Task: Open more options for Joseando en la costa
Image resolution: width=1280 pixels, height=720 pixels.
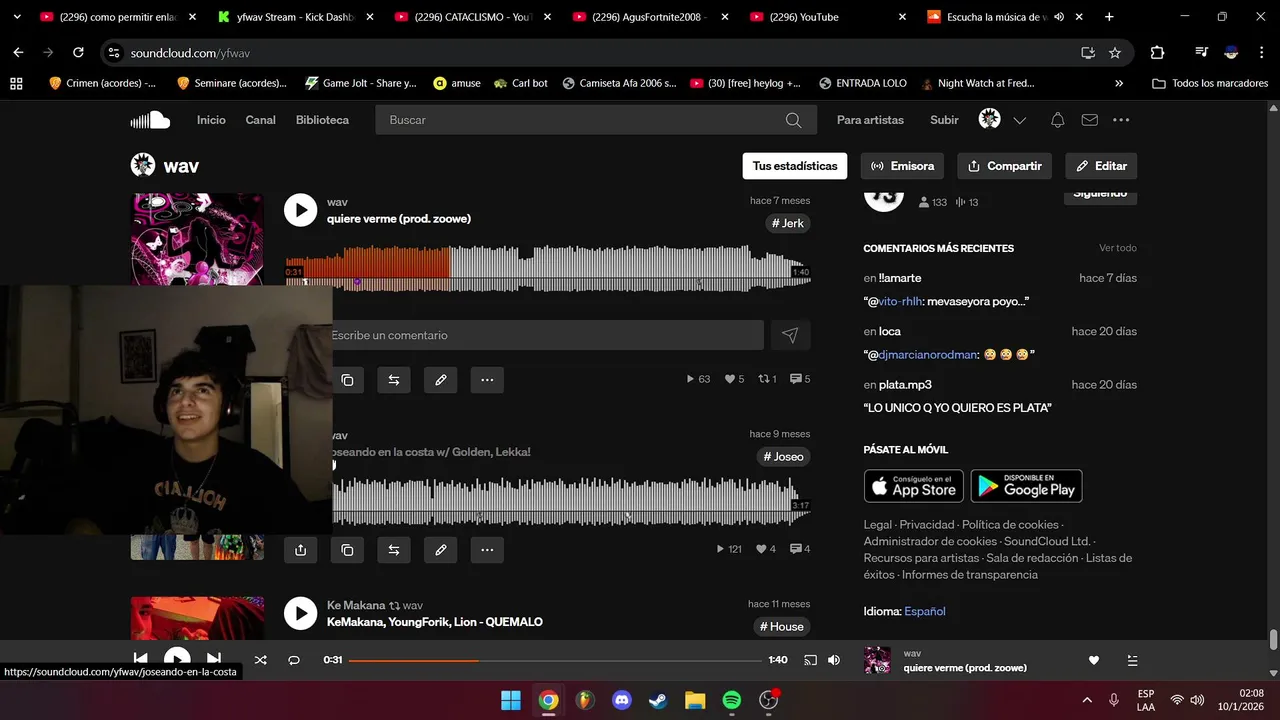Action: [487, 550]
